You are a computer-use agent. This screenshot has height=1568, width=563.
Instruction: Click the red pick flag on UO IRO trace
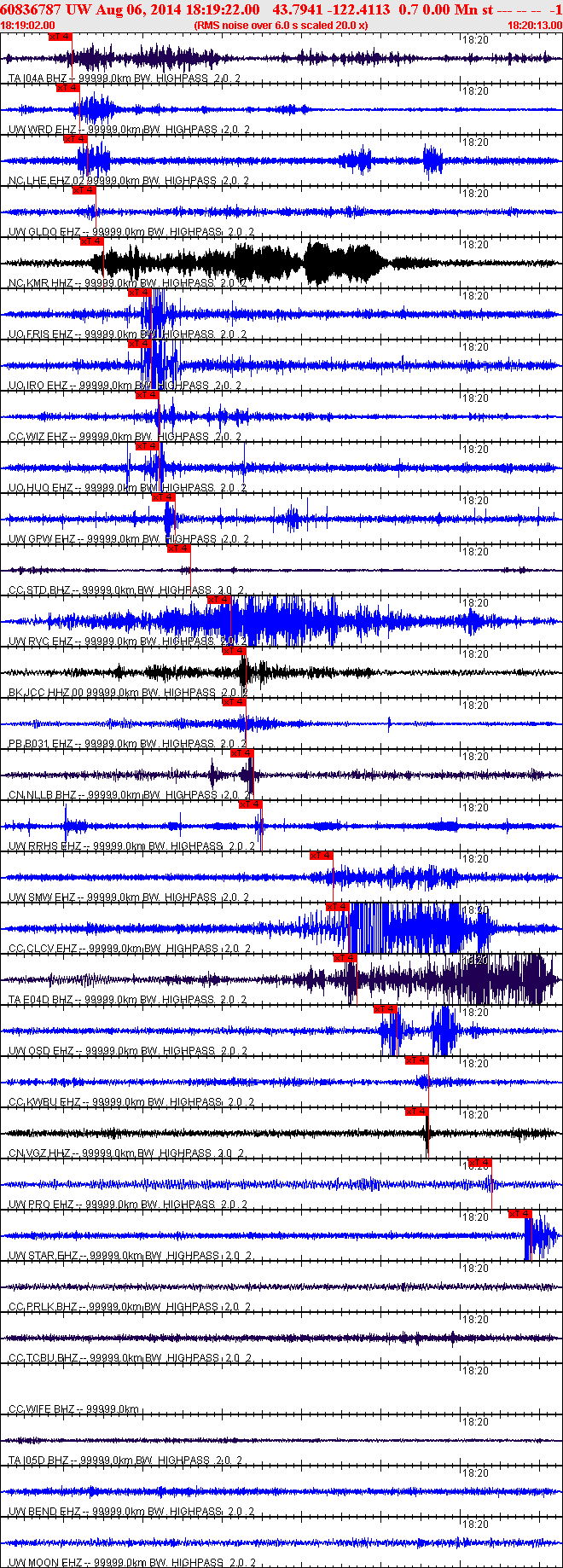tap(139, 344)
